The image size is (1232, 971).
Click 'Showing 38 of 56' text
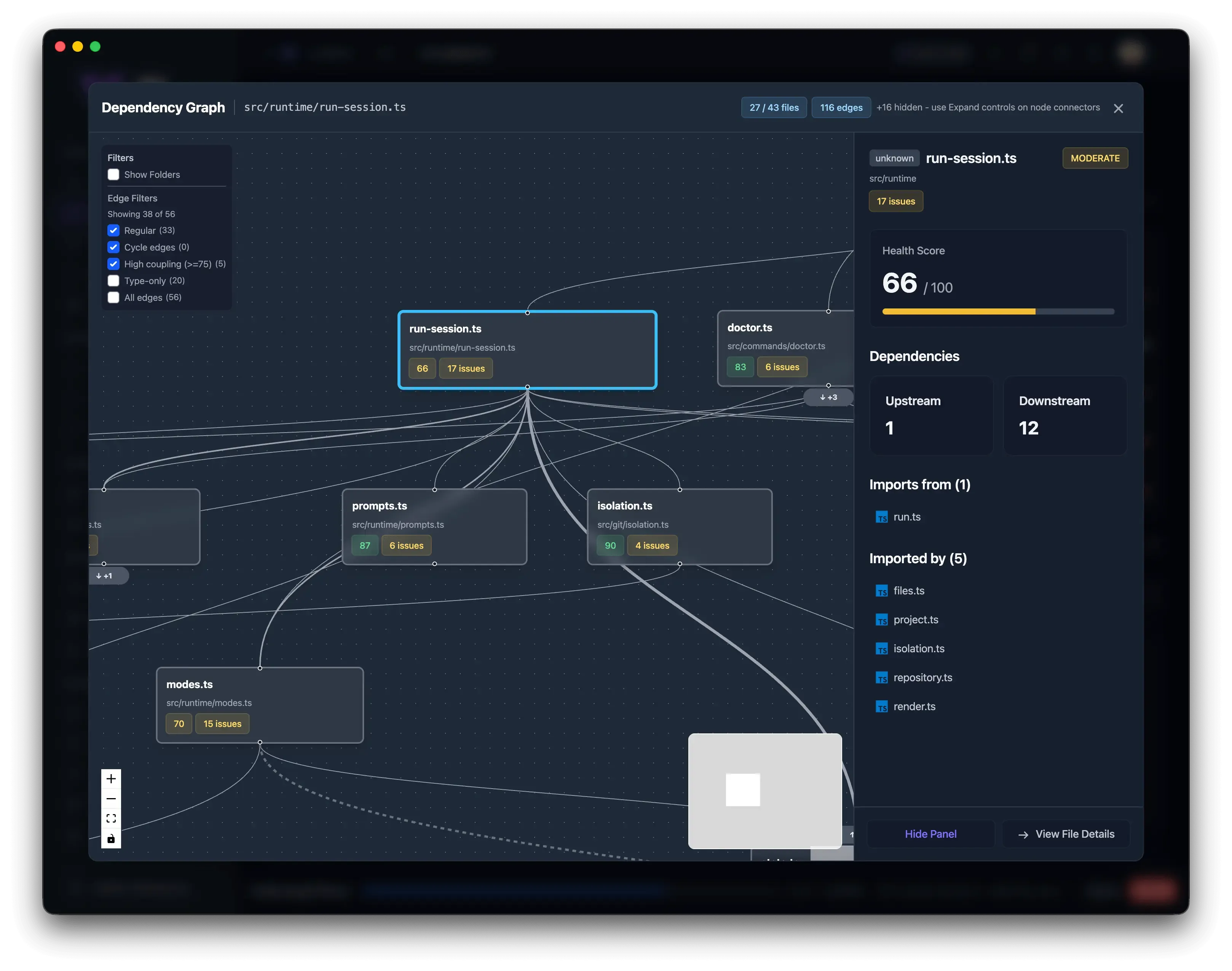coord(142,214)
